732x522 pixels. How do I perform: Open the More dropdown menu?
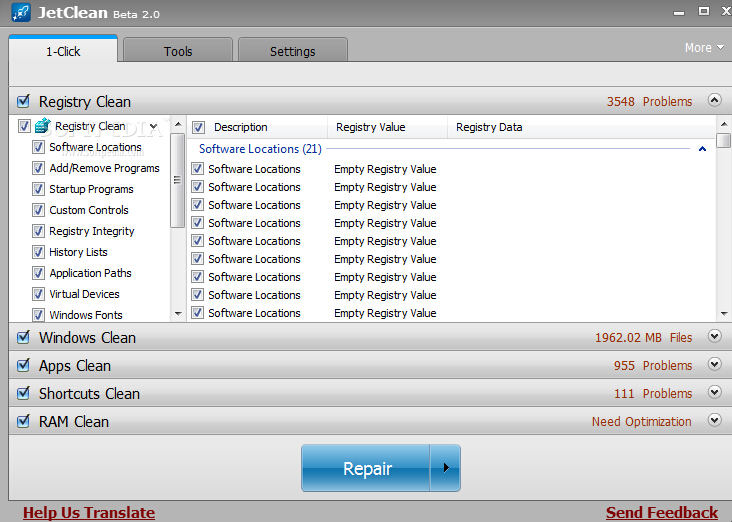pyautogui.click(x=704, y=48)
